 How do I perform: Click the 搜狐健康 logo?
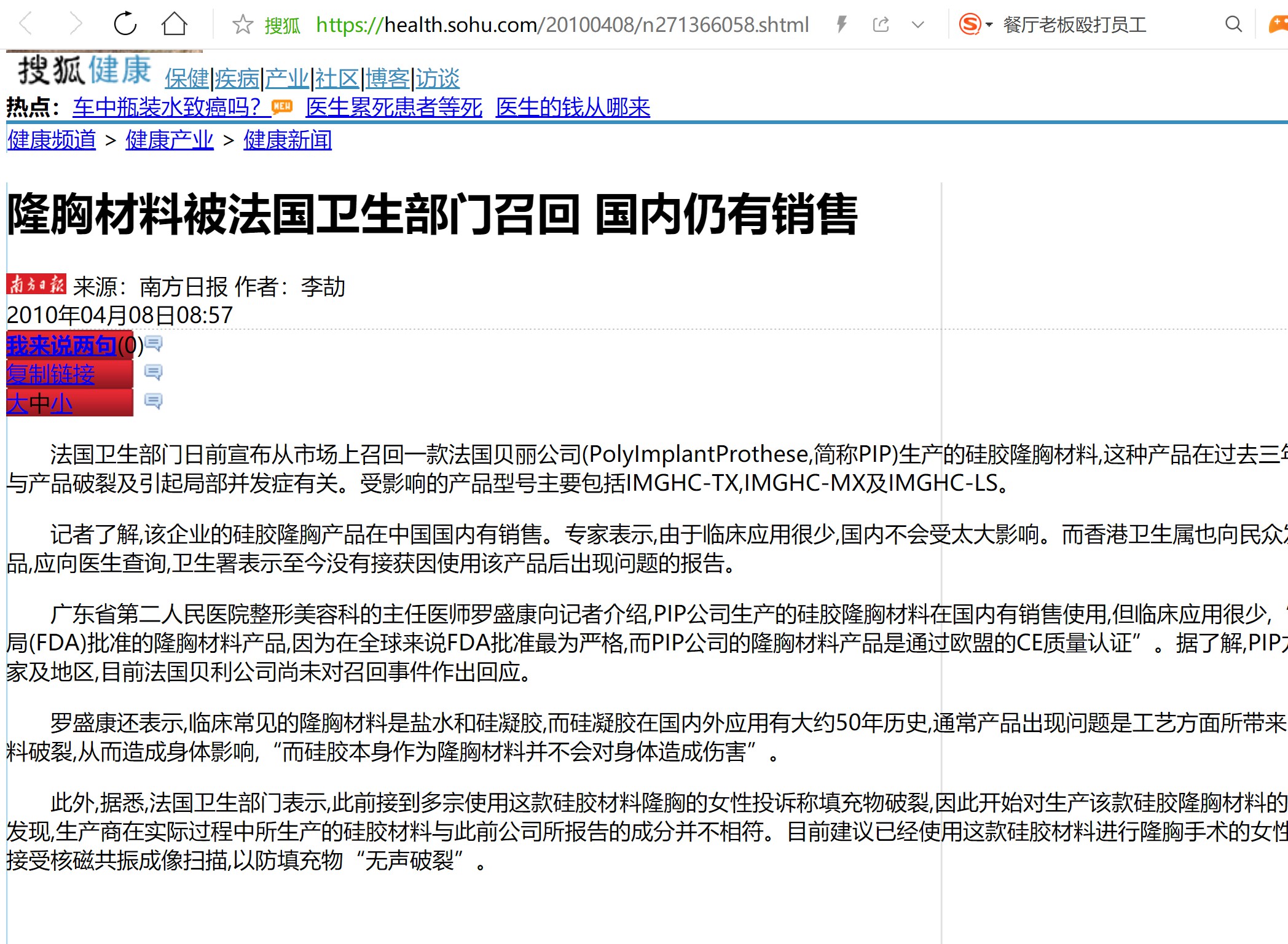85,69
